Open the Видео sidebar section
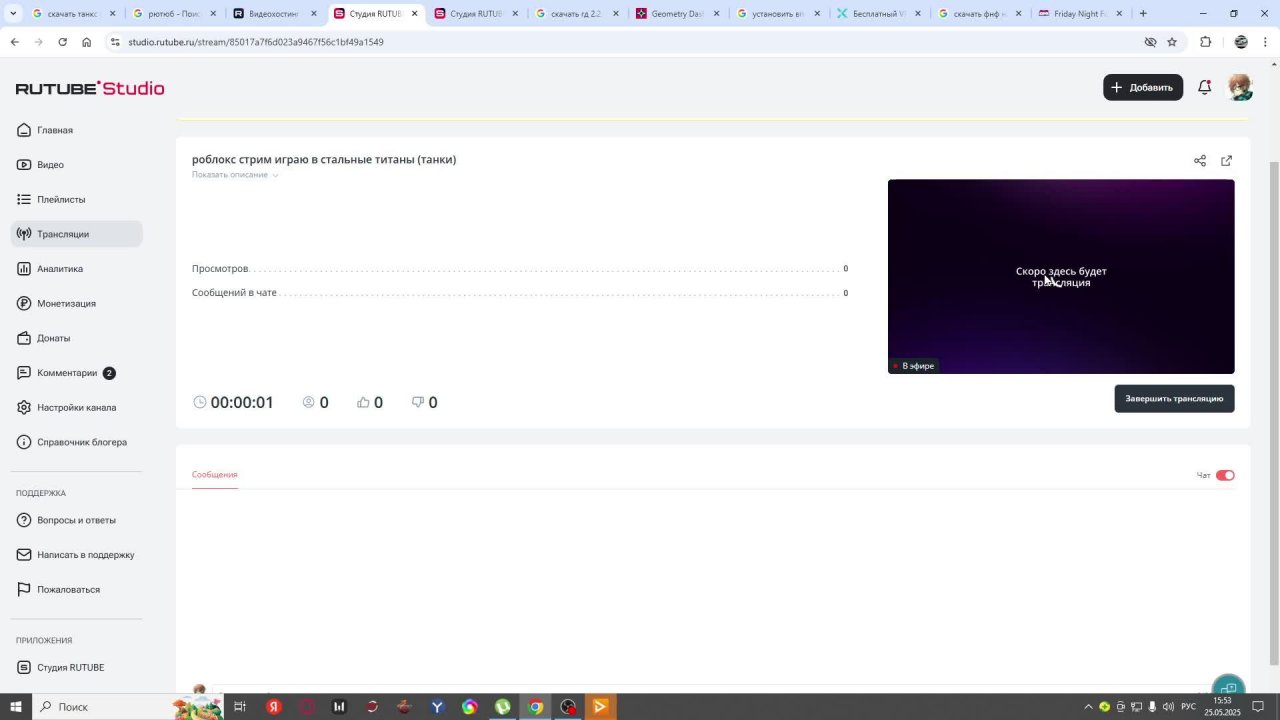Screen dimensions: 1280x720 76,165
